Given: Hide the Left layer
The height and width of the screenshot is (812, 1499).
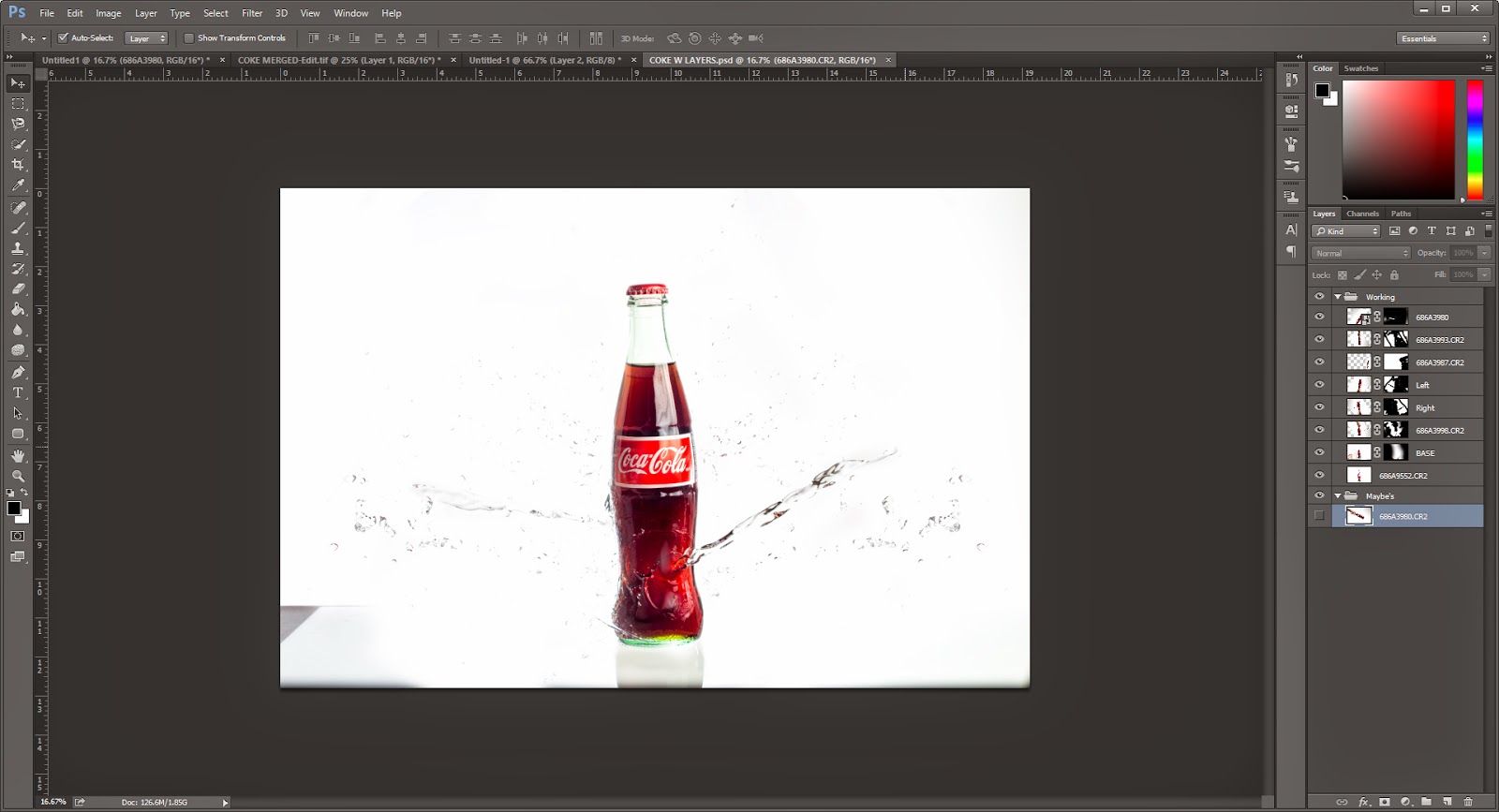Looking at the screenshot, I should point(1319,385).
